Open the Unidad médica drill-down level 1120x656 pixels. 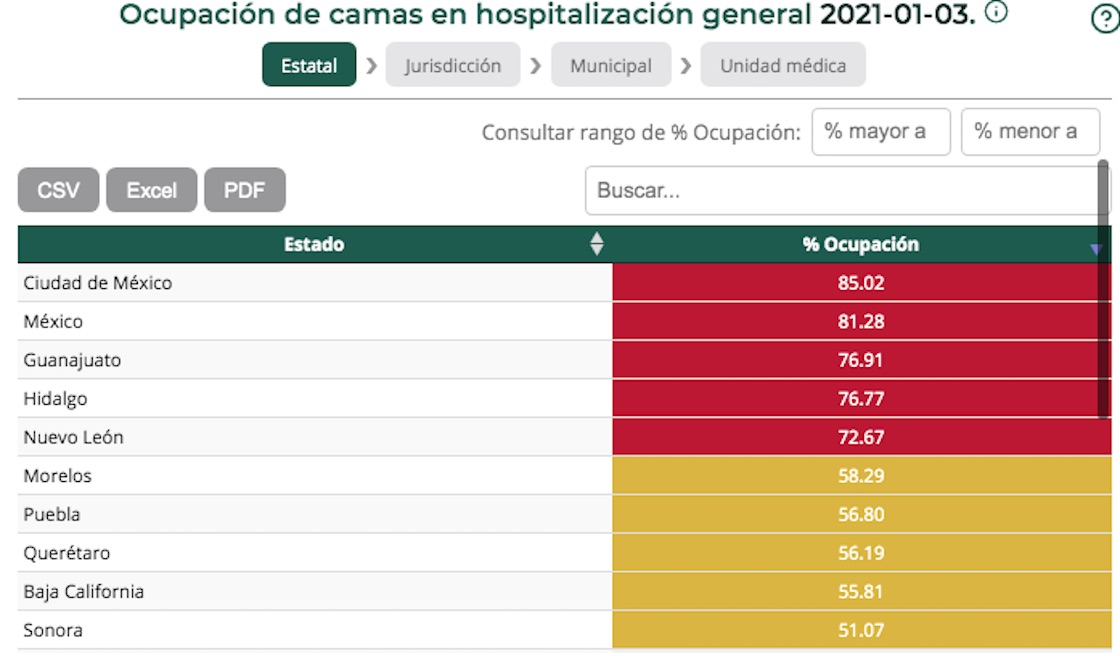point(783,67)
